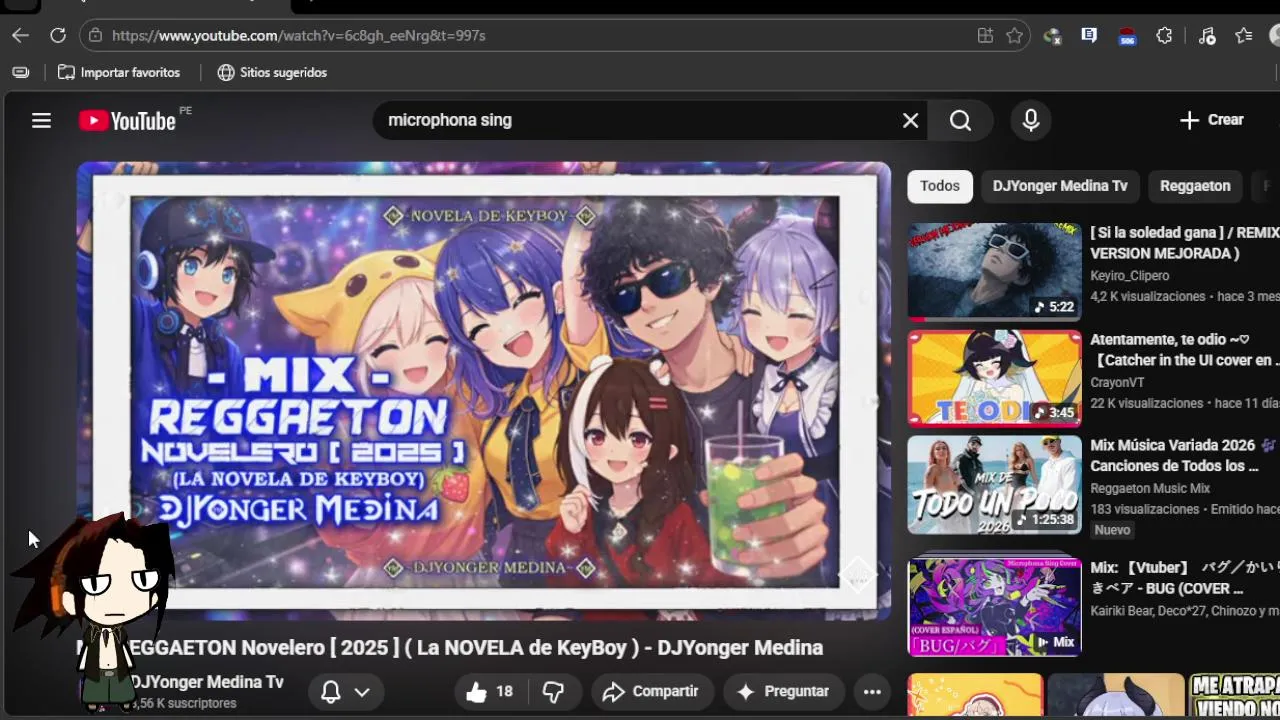The height and width of the screenshot is (720, 1280).
Task: Click 'Kairiki Bear, Deco*27, Chinozo' text
Action: click(1185, 611)
